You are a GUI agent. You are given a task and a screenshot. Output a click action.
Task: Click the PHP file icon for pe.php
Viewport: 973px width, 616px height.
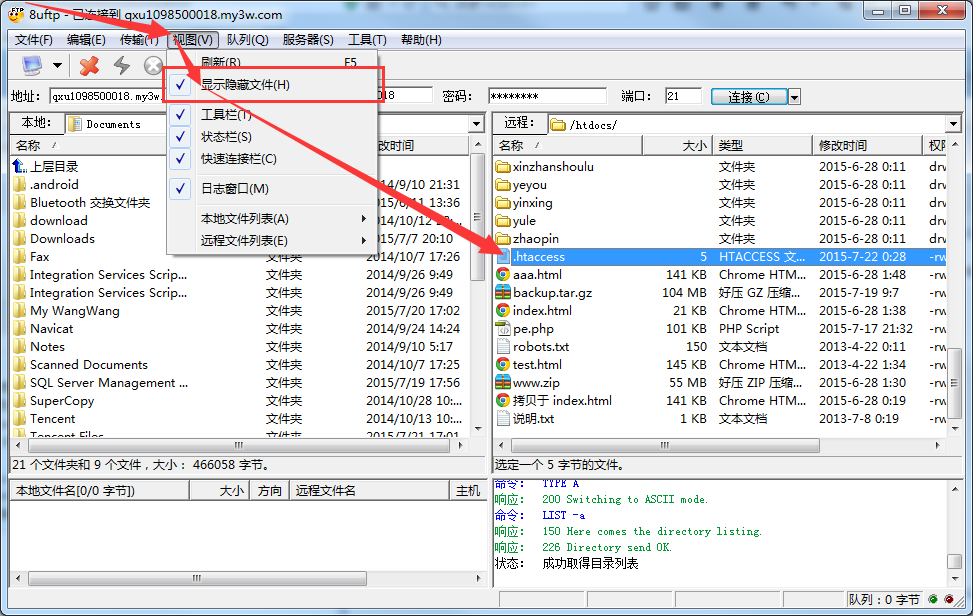tap(503, 329)
